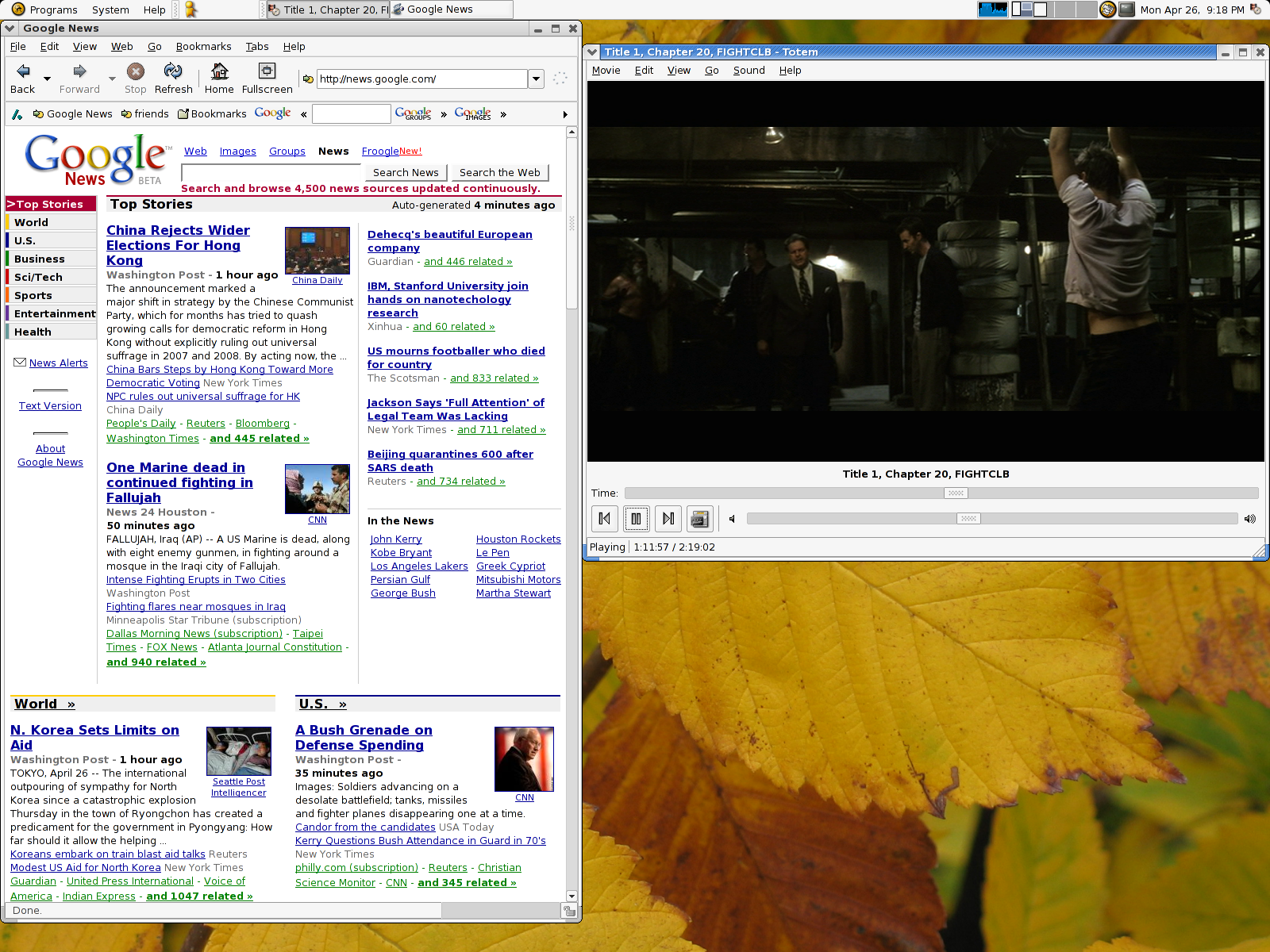Open the URL history dropdown
1270x952 pixels.
tap(537, 79)
